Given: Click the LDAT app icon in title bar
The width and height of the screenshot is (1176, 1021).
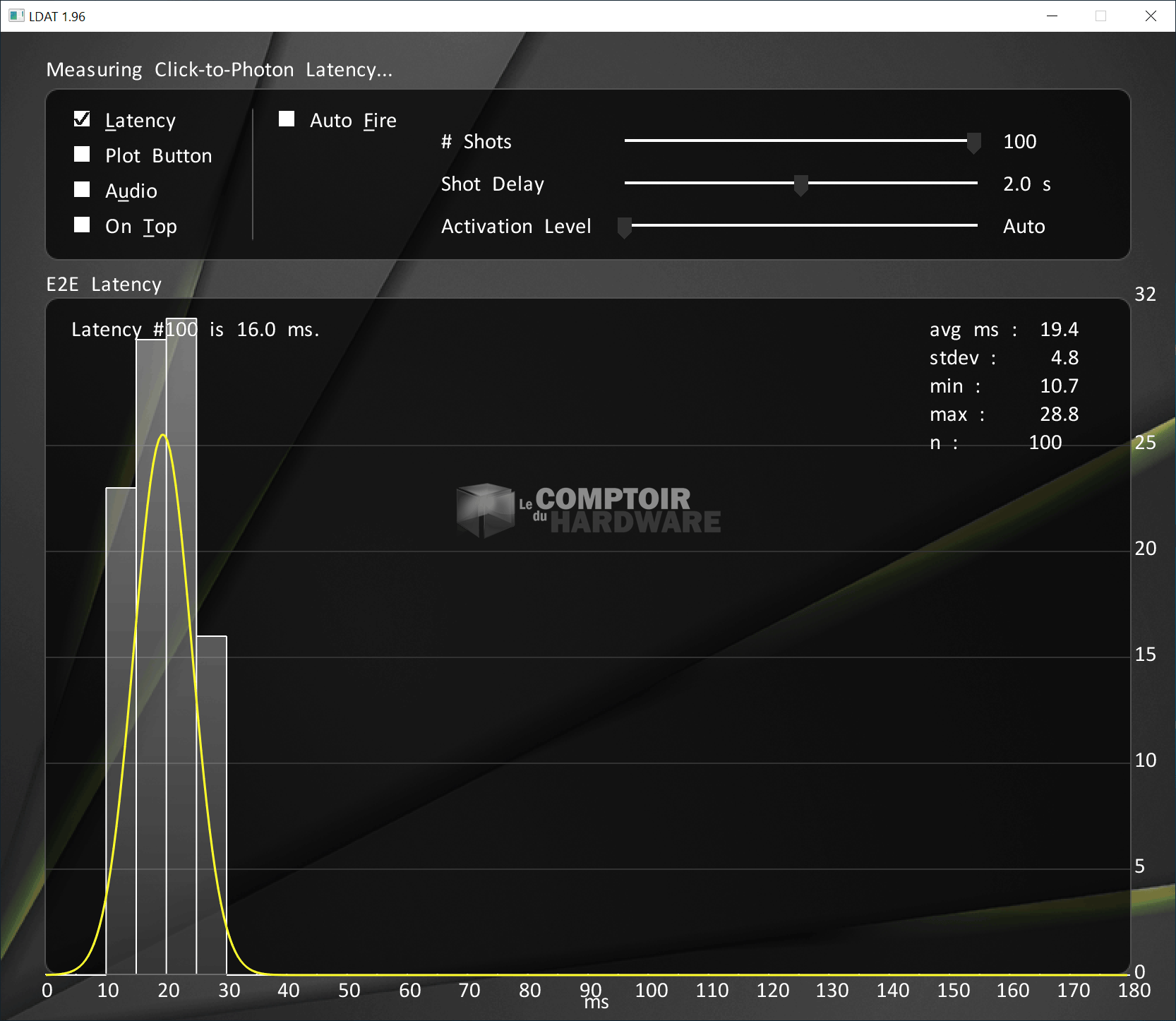Looking at the screenshot, I should (16, 16).
